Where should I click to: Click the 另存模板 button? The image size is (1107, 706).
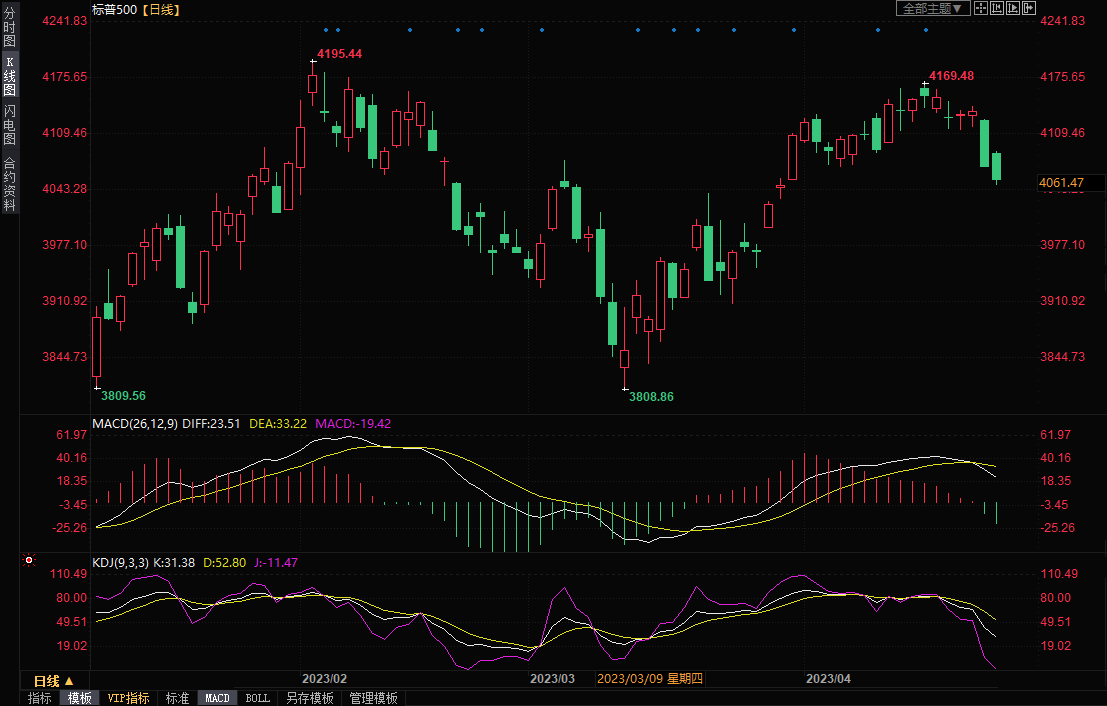[309, 698]
